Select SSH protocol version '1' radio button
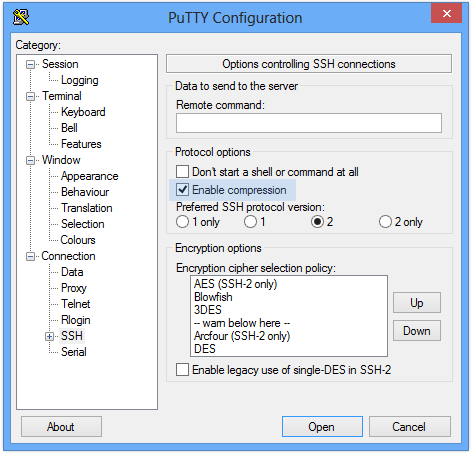This screenshot has height=454, width=473. click(250, 222)
